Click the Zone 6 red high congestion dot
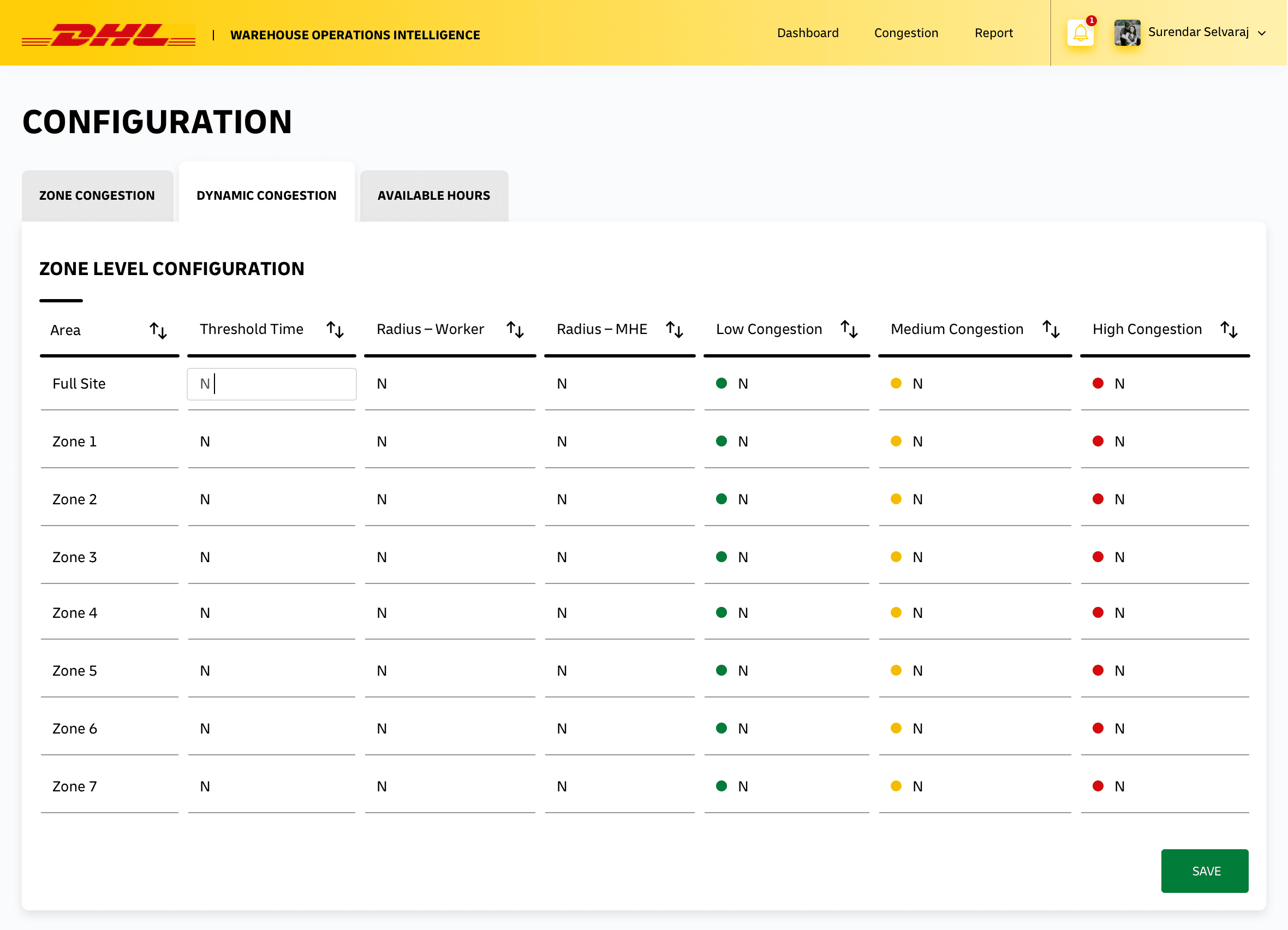This screenshot has width=1288, height=930. point(1098,729)
